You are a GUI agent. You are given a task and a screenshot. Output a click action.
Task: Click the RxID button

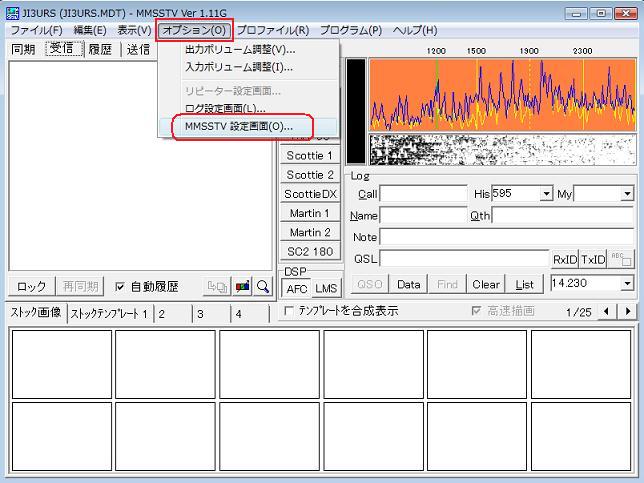point(564,259)
